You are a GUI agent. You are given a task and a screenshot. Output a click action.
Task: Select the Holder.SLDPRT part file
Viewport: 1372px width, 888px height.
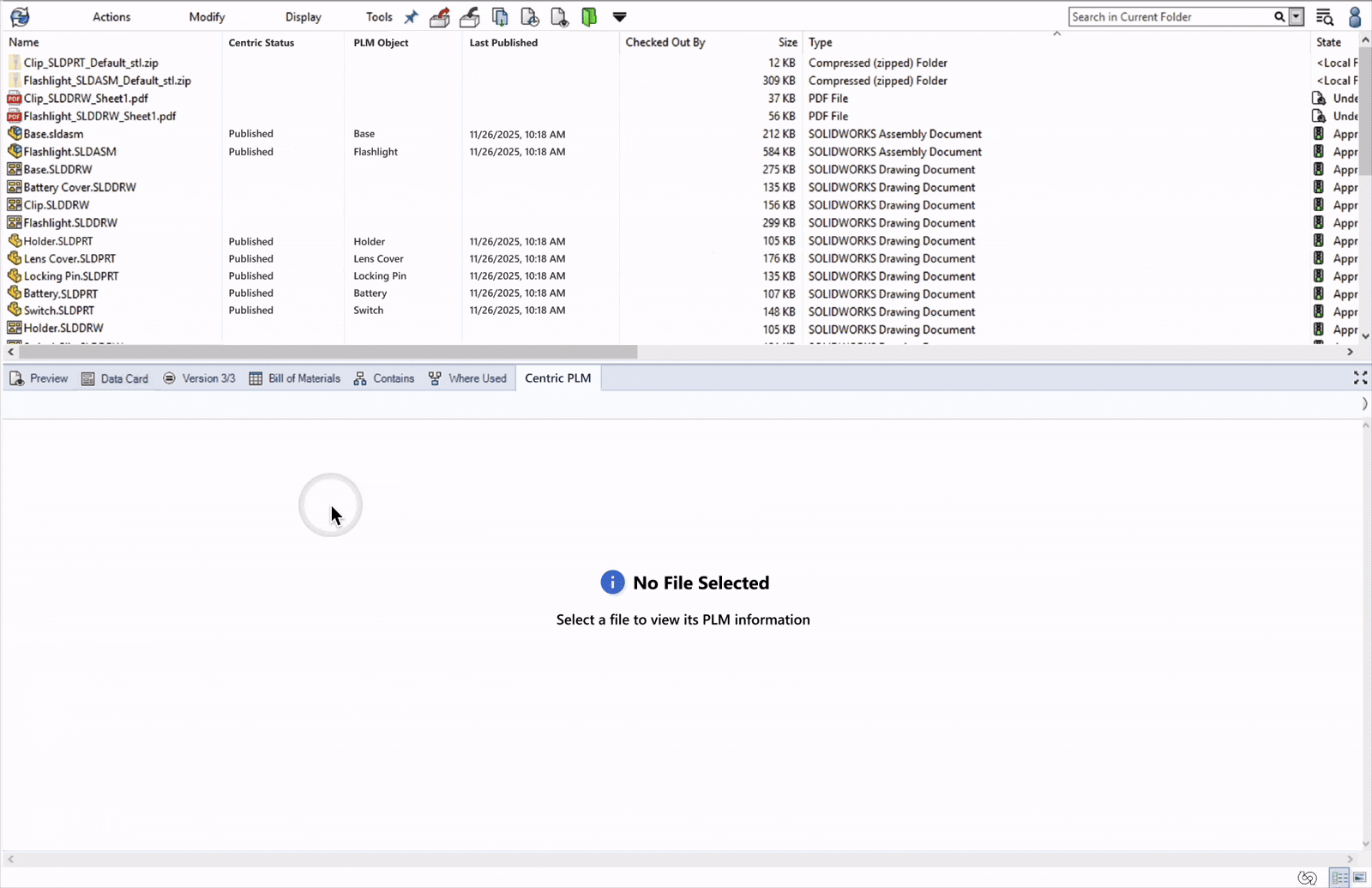tap(58, 241)
